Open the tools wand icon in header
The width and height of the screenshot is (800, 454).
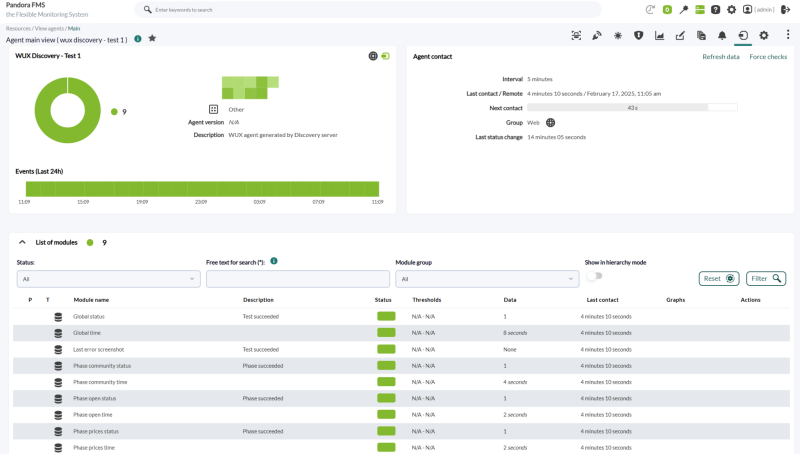[684, 10]
